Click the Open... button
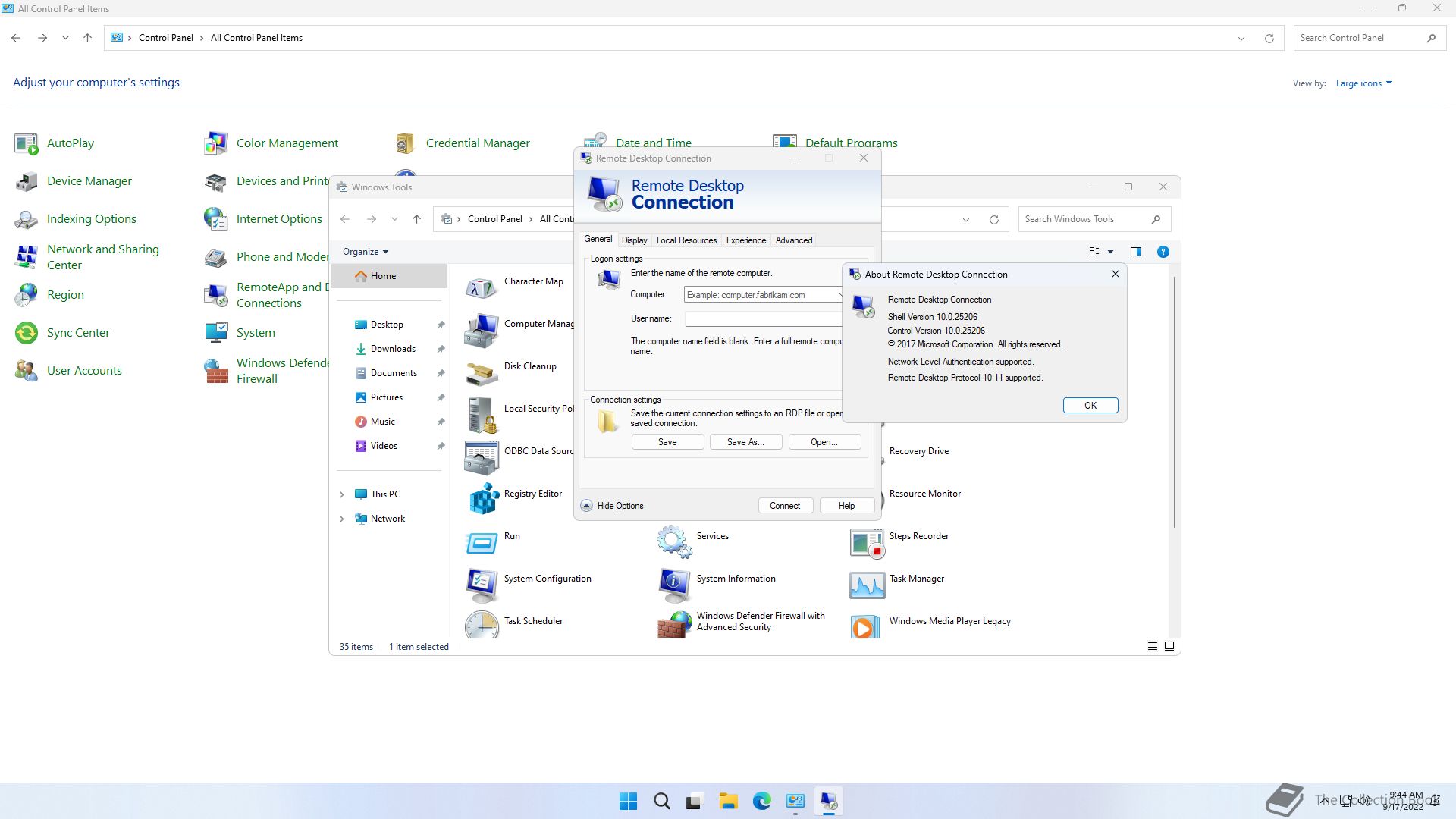 point(824,442)
